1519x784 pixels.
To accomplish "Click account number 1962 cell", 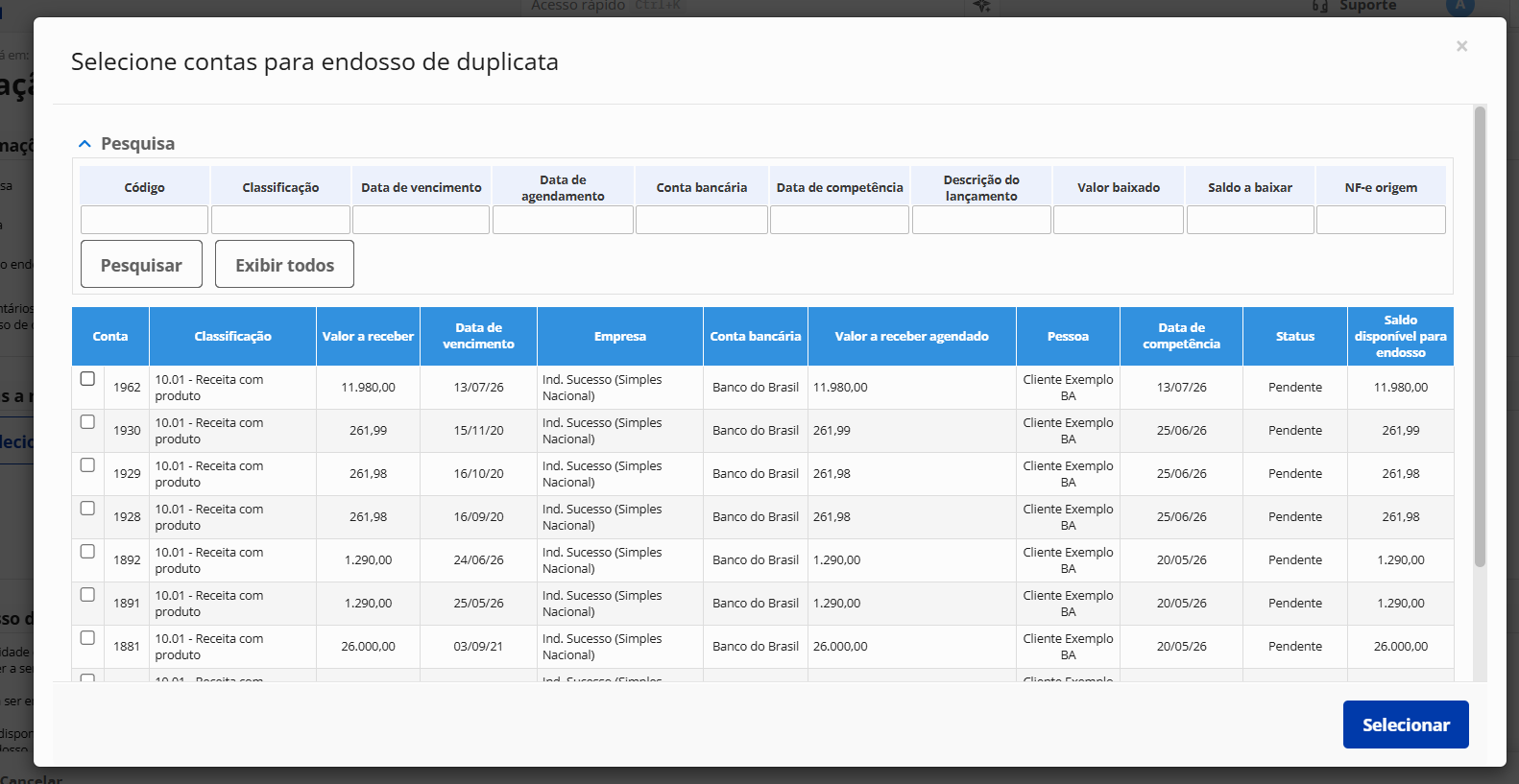I will pyautogui.click(x=127, y=388).
